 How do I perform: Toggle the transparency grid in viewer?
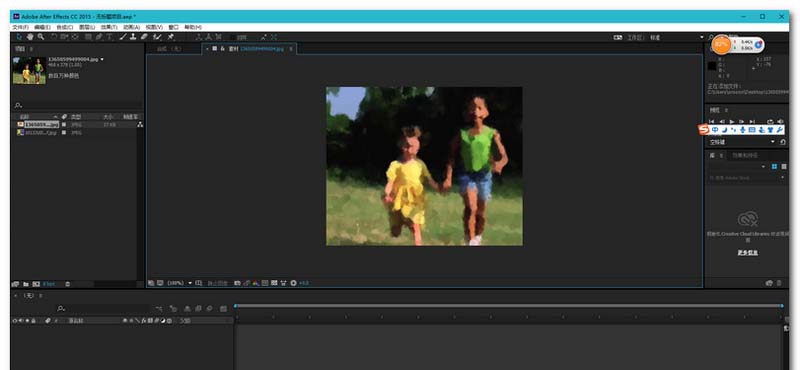click(x=274, y=283)
